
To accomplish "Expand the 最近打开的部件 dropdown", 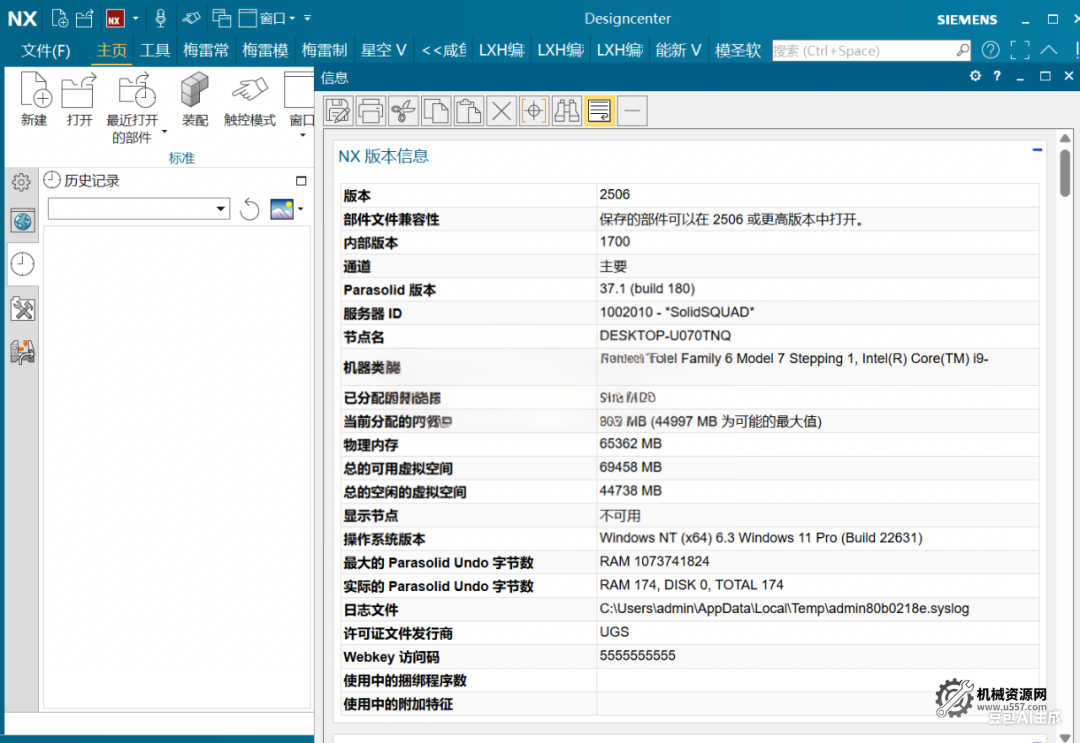I will point(164,131).
